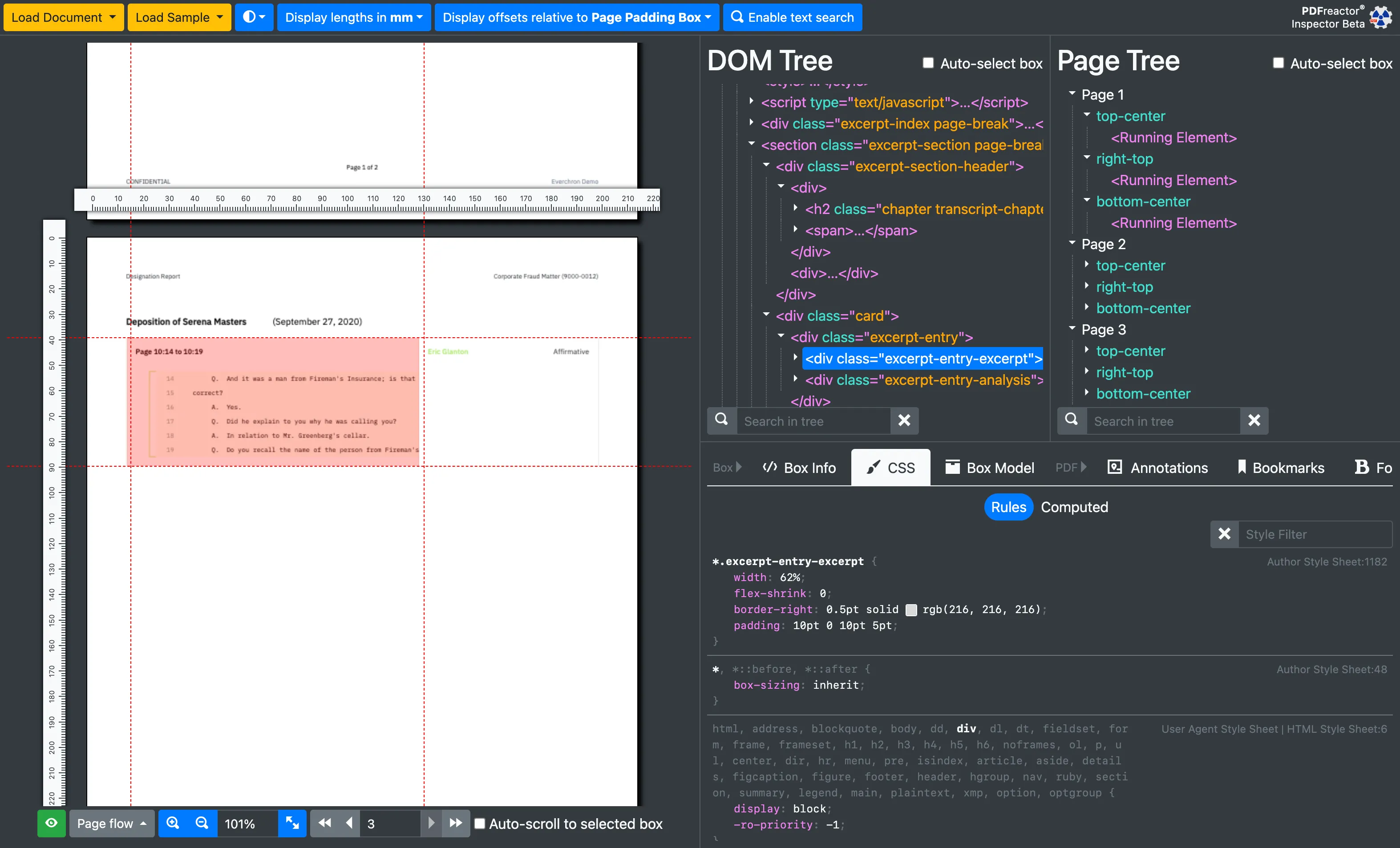Open the Box Info tab
The width and height of the screenshot is (1400, 848).
click(x=799, y=468)
